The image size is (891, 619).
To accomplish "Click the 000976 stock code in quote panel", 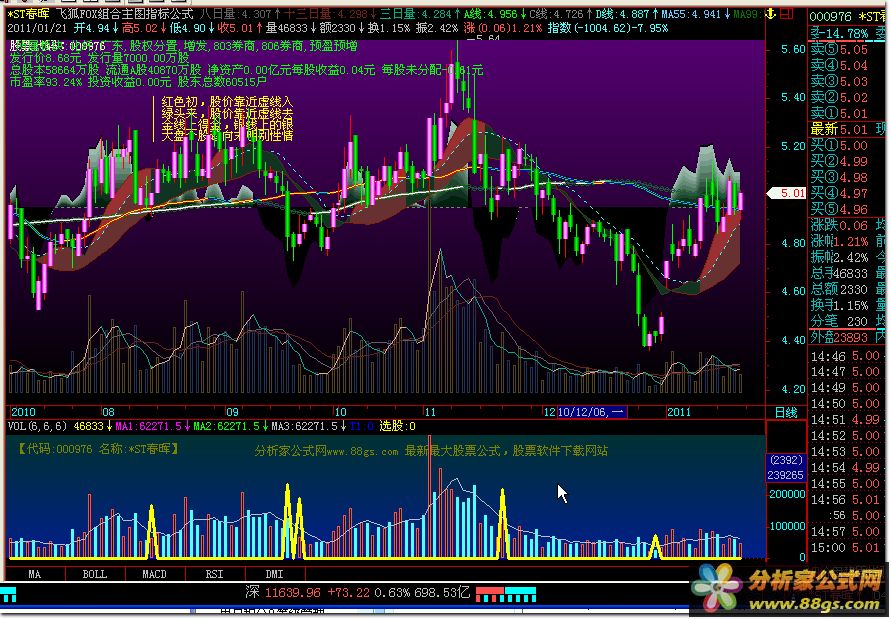I will 831,17.
